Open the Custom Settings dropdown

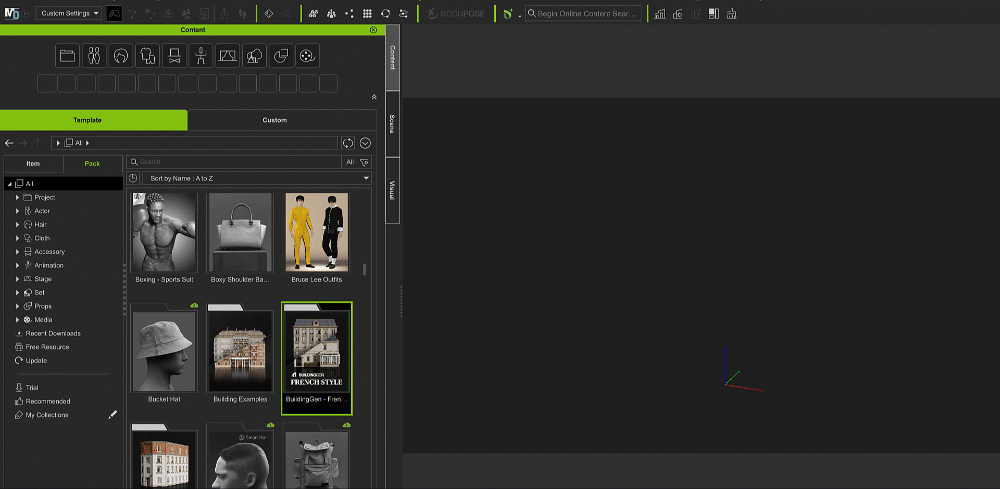[x=68, y=14]
